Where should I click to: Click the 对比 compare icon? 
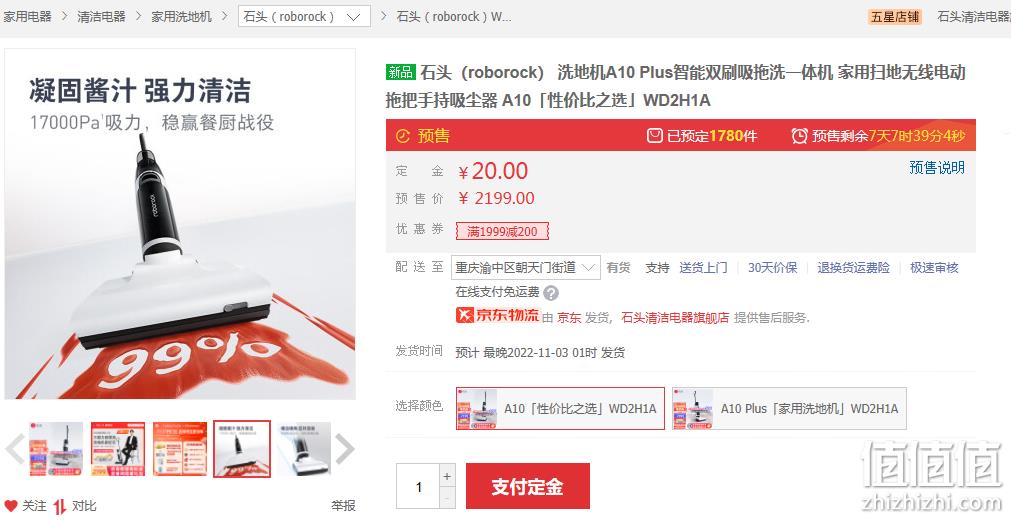tap(59, 506)
